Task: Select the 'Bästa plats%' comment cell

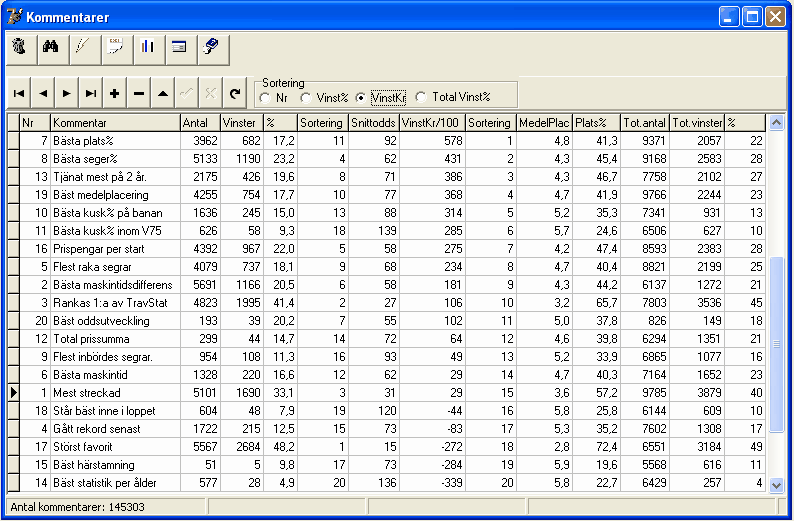Action: pyautogui.click(x=115, y=141)
